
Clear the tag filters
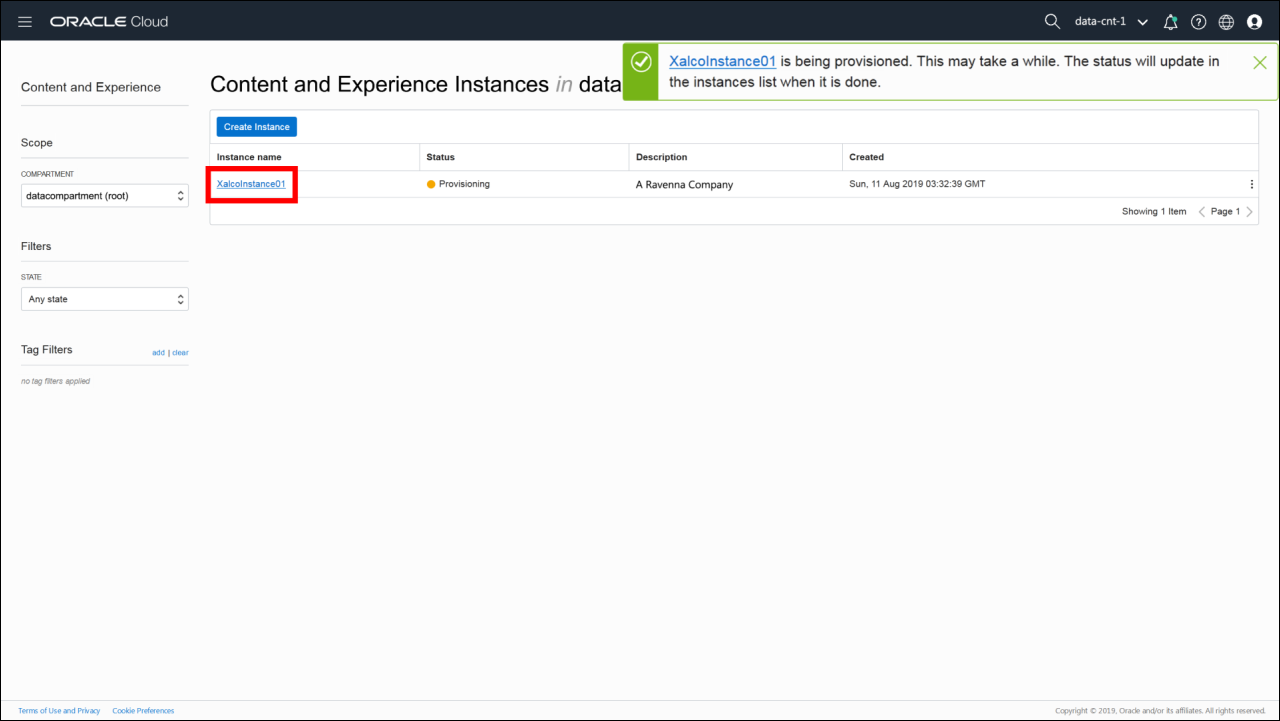click(180, 353)
